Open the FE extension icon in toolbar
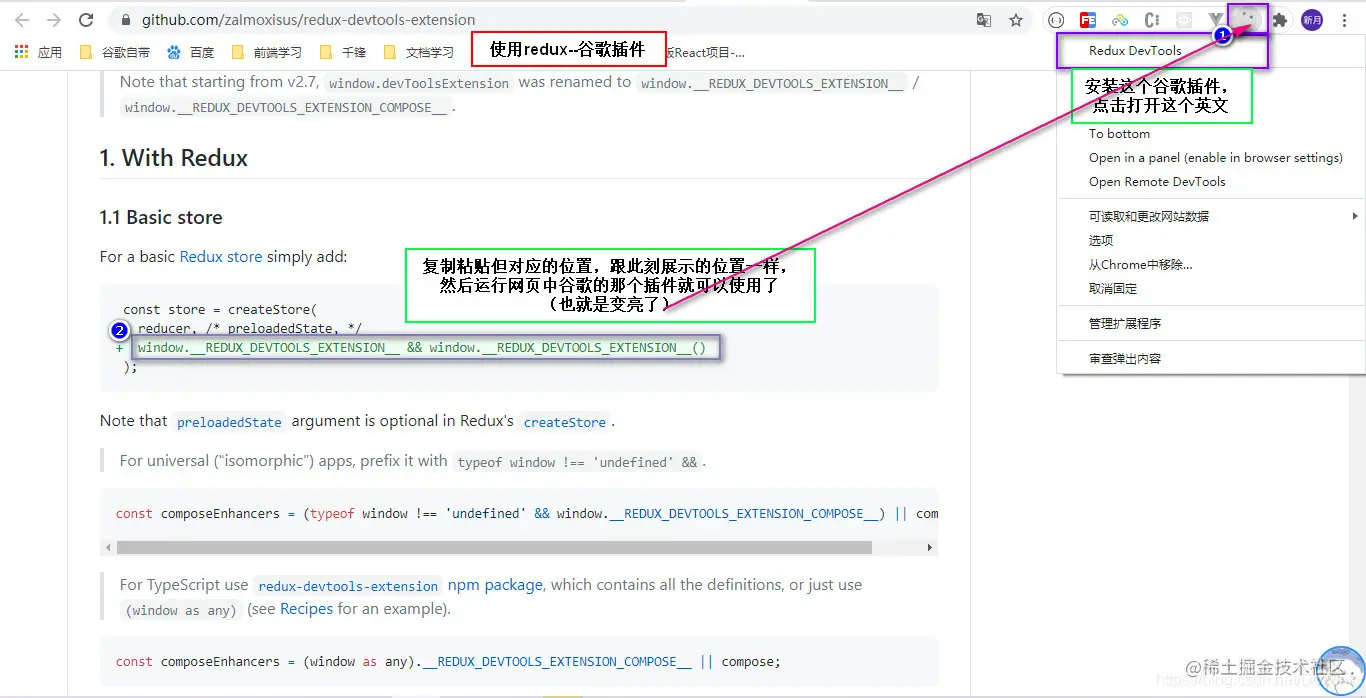The height and width of the screenshot is (698, 1366). [1087, 19]
